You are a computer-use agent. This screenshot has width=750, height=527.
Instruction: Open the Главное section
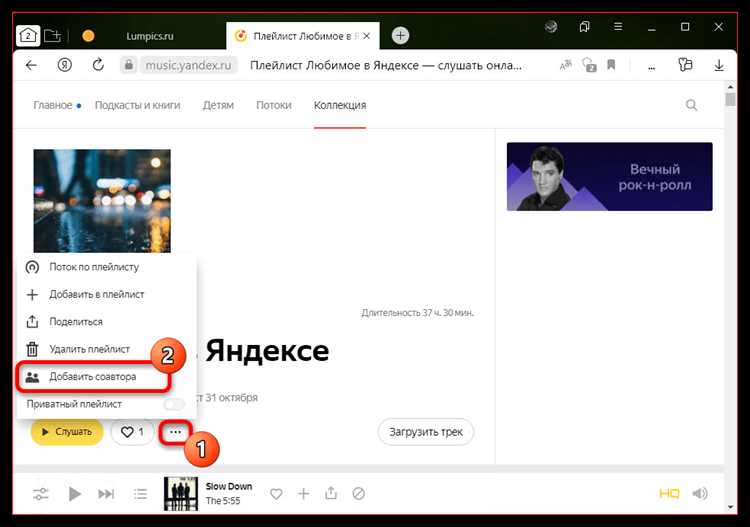[53, 105]
